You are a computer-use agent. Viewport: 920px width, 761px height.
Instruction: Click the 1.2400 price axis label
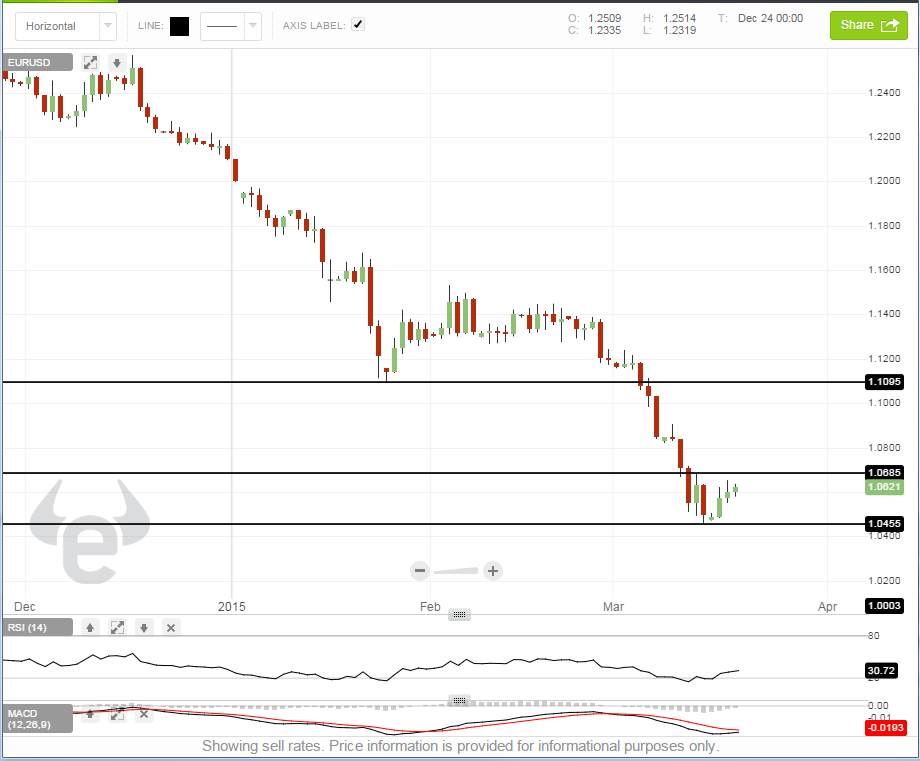point(884,93)
